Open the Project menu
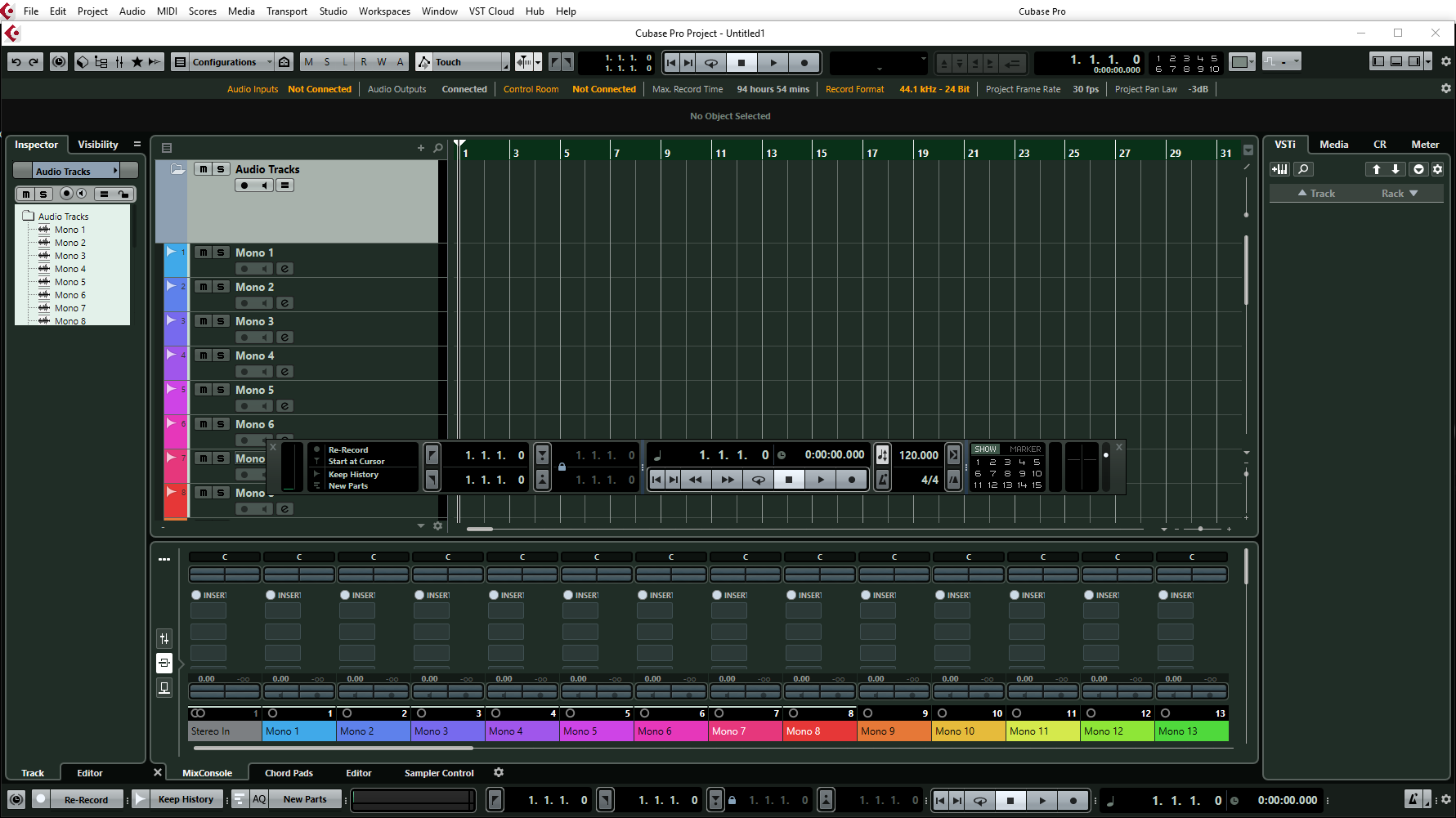The height and width of the screenshot is (818, 1456). coord(92,11)
